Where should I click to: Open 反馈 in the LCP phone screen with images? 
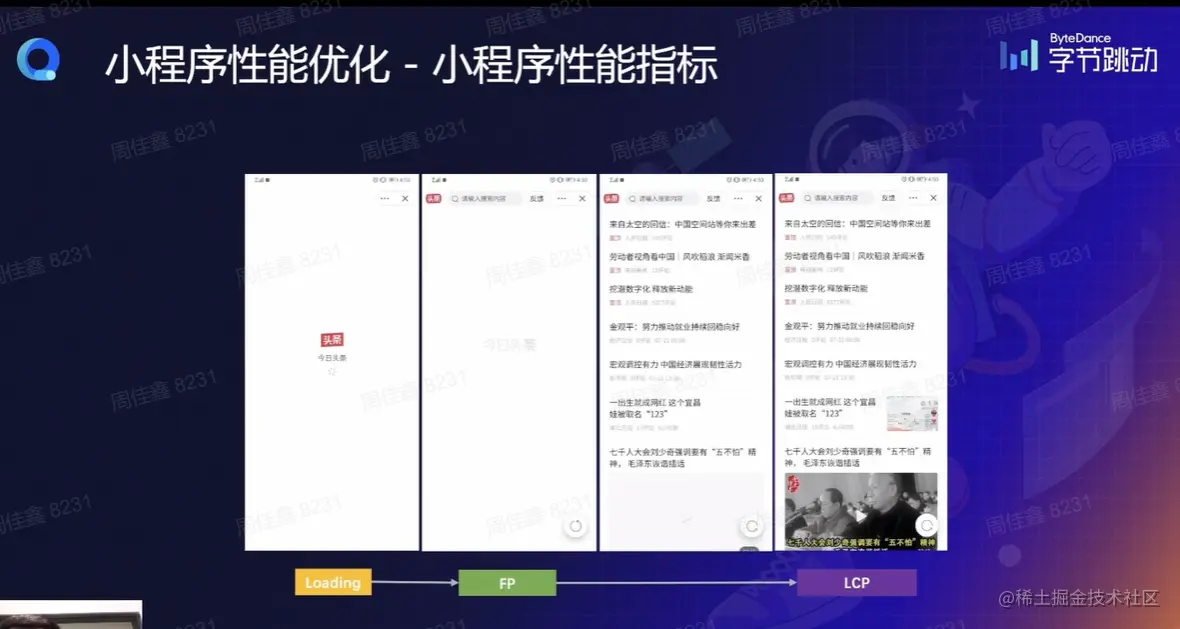pyautogui.click(x=889, y=198)
